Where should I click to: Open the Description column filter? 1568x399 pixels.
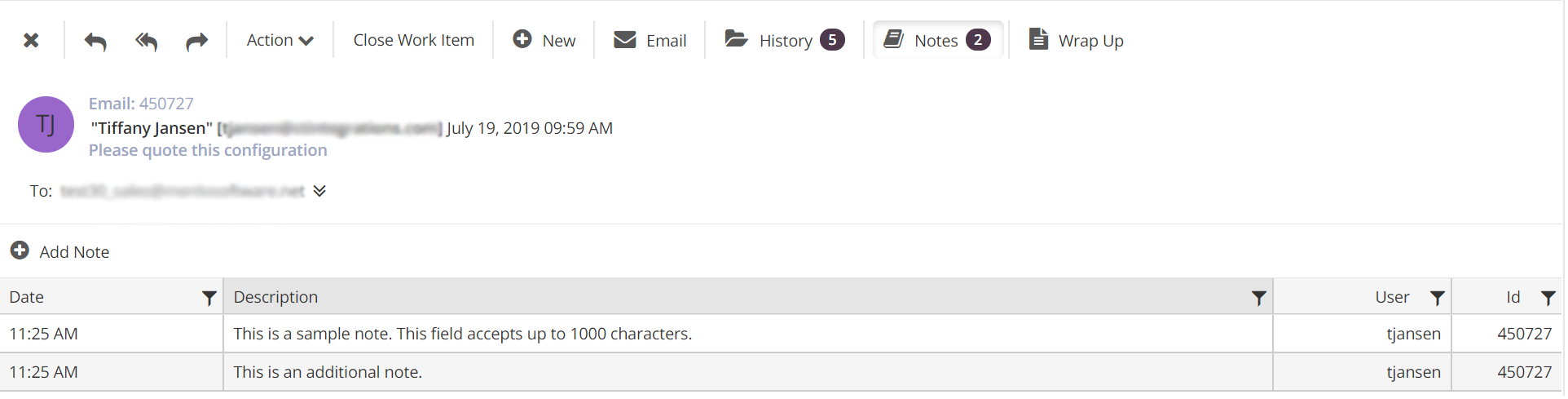pos(1258,298)
